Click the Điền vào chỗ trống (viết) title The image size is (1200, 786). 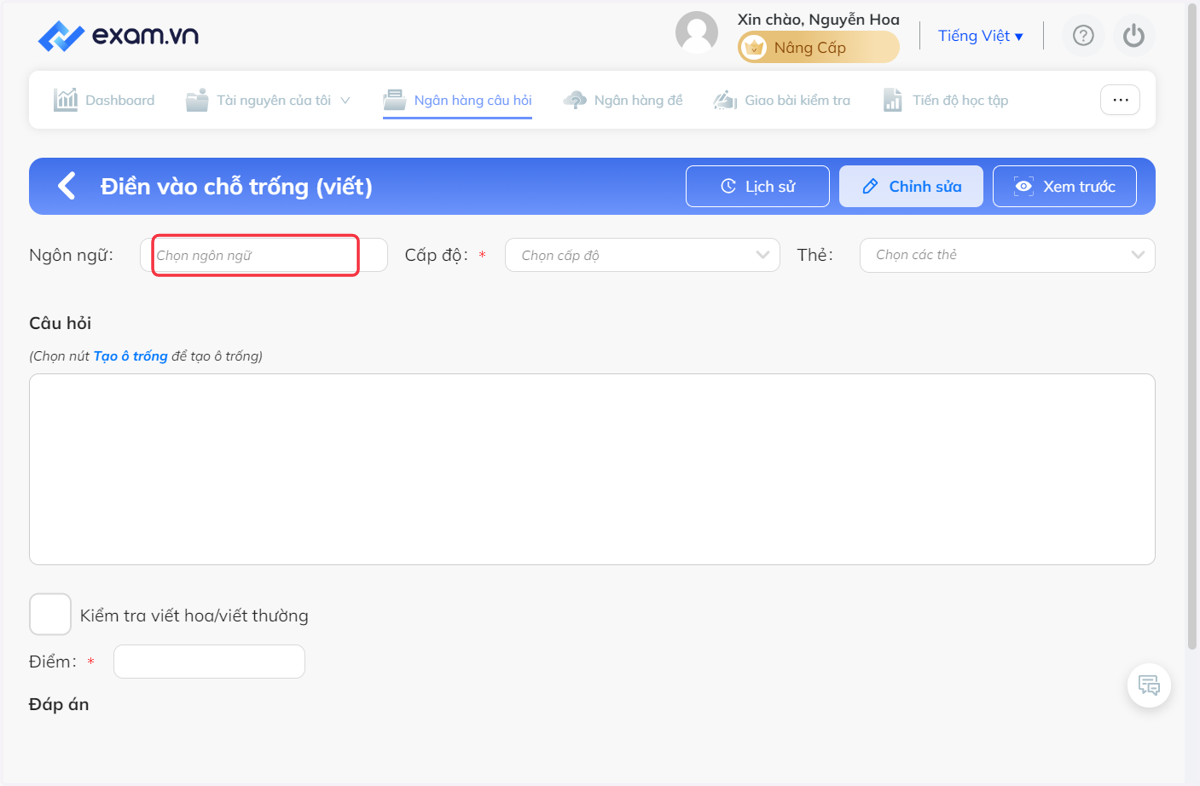click(236, 186)
